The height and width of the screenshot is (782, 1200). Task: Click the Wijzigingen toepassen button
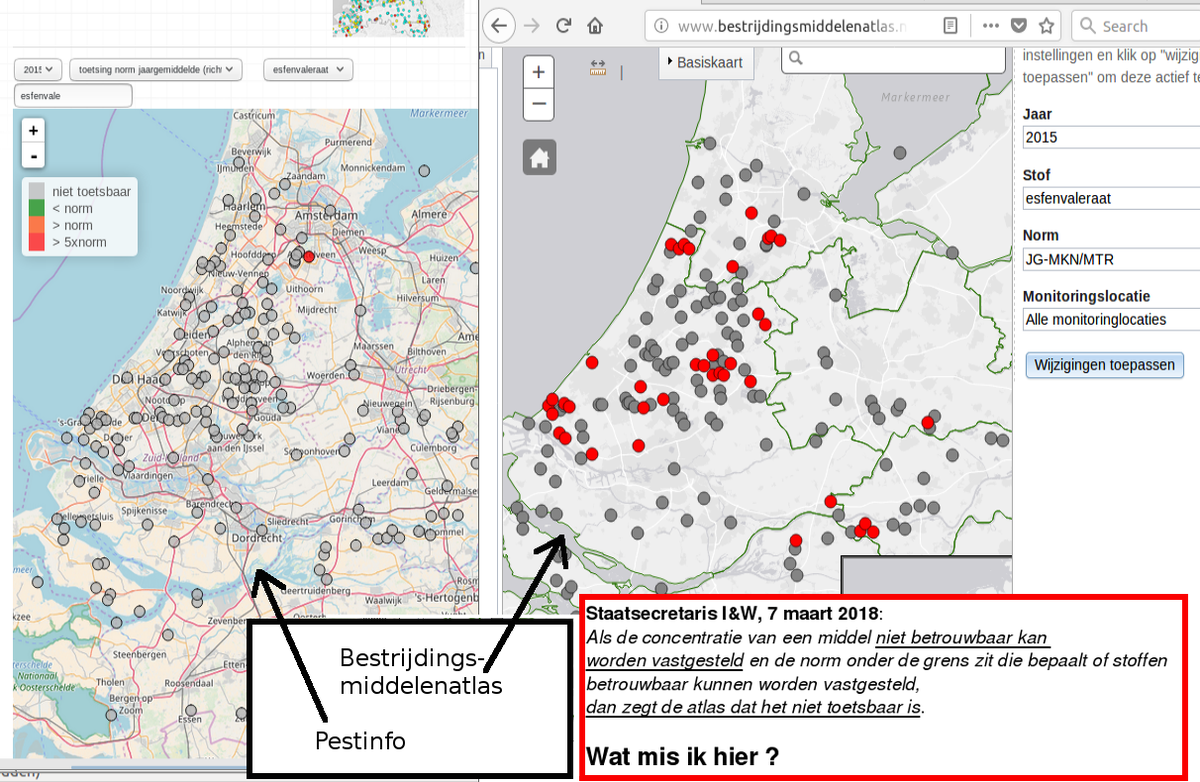[1104, 365]
